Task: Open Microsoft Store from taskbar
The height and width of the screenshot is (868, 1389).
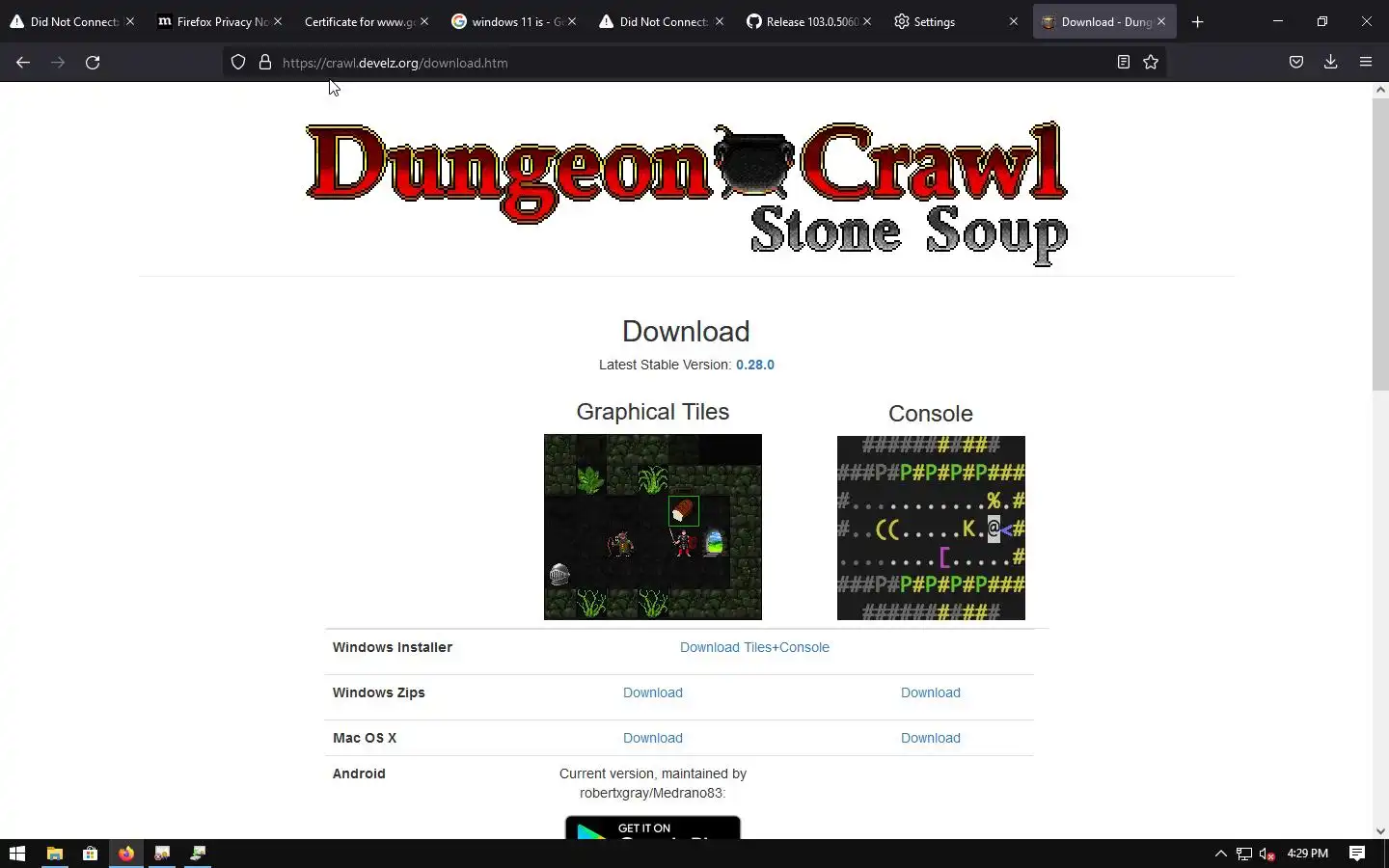Action: tap(90, 854)
